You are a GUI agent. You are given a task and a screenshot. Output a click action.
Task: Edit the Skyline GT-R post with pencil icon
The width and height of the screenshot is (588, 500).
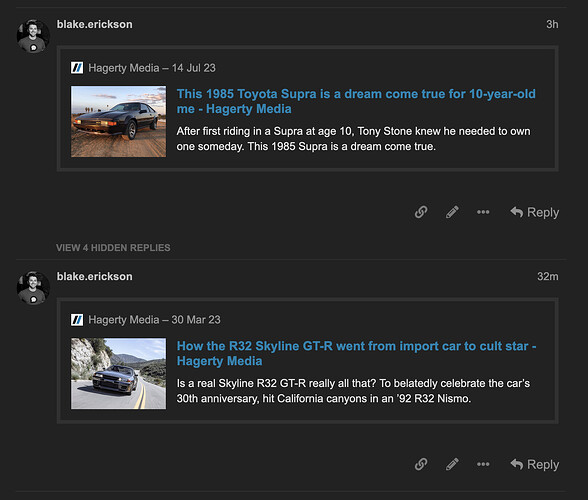coord(452,464)
